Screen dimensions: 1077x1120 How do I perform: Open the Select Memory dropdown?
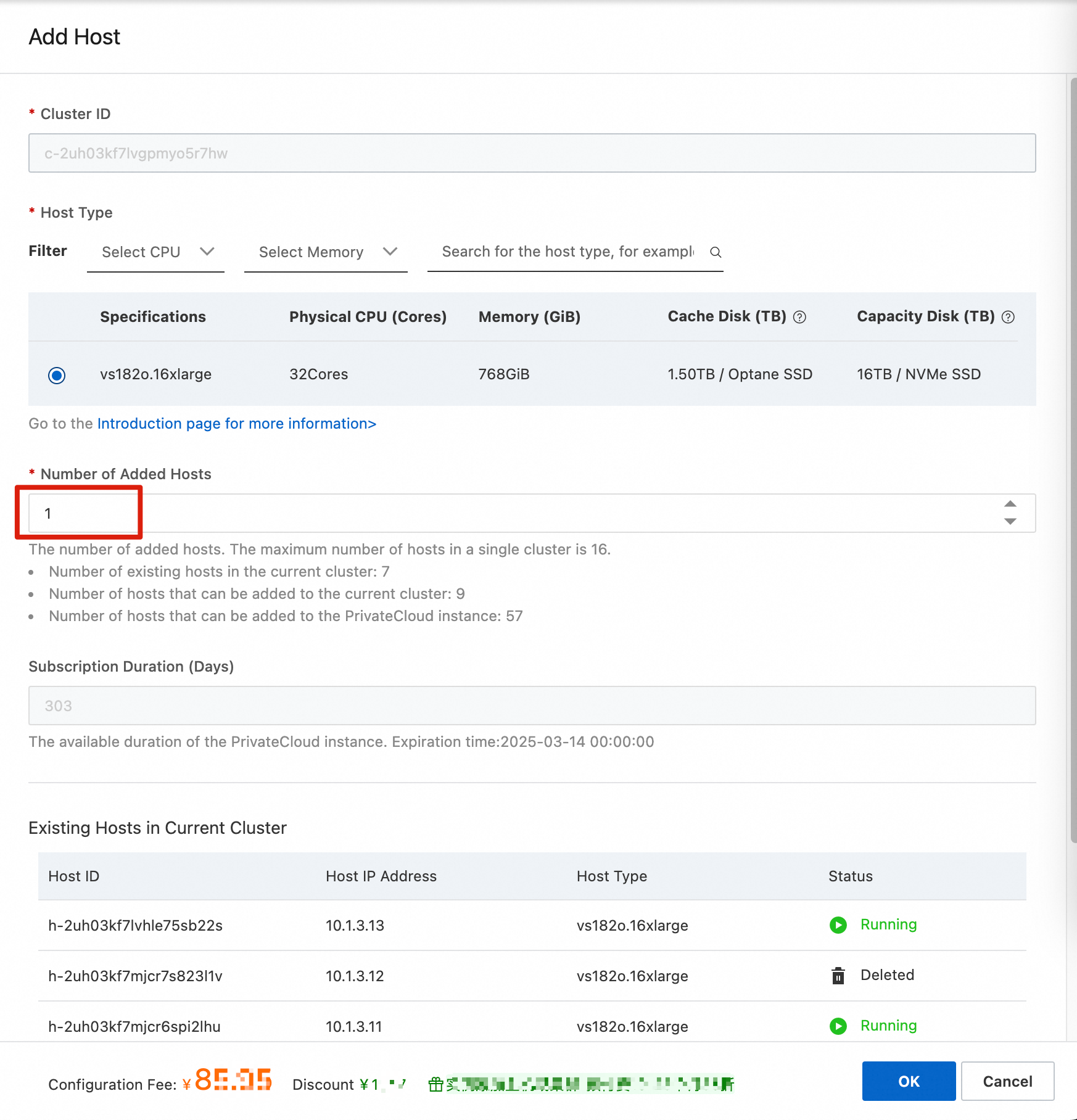(326, 252)
